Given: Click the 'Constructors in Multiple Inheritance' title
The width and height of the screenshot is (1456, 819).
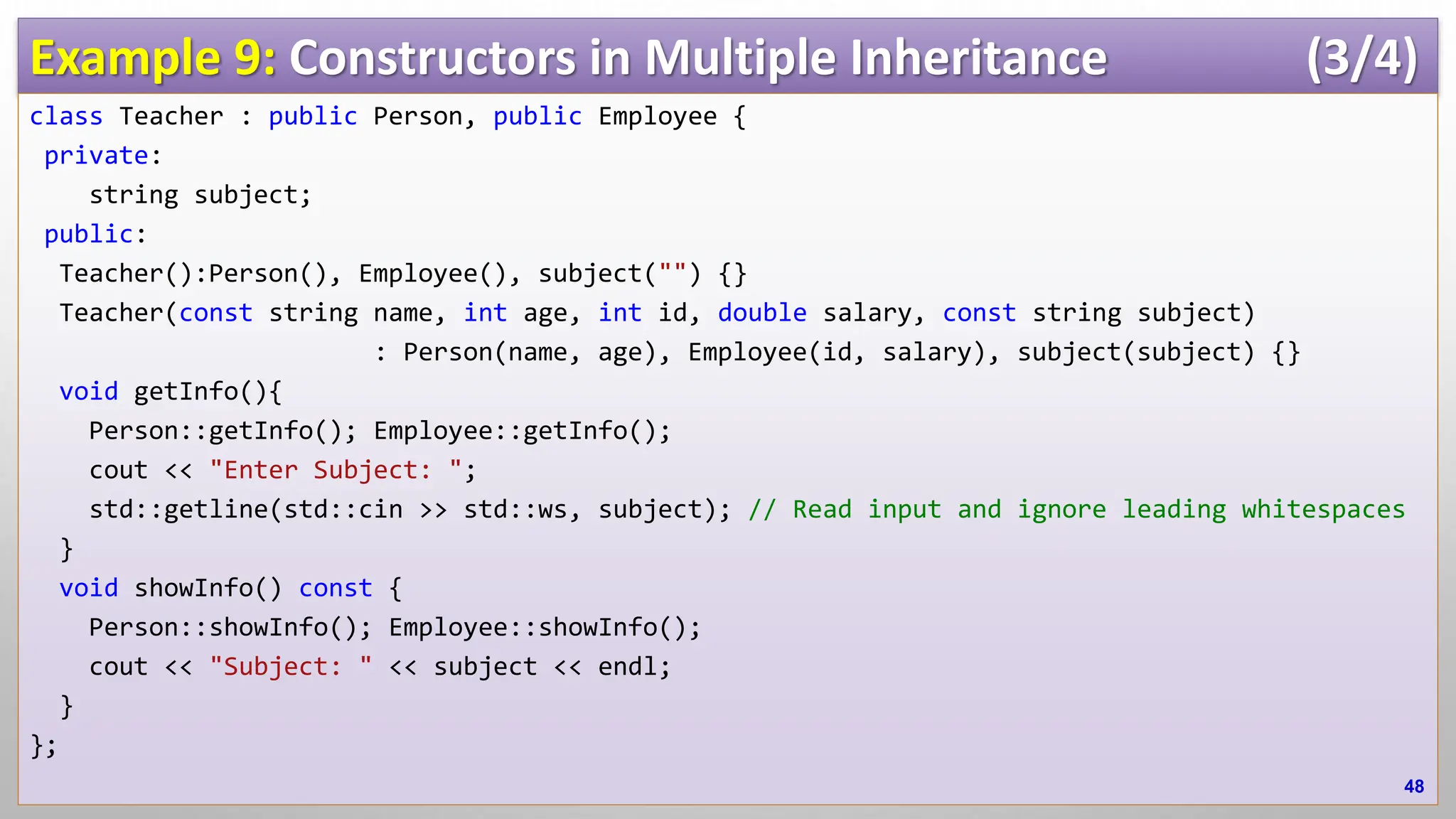Looking at the screenshot, I should click(697, 57).
